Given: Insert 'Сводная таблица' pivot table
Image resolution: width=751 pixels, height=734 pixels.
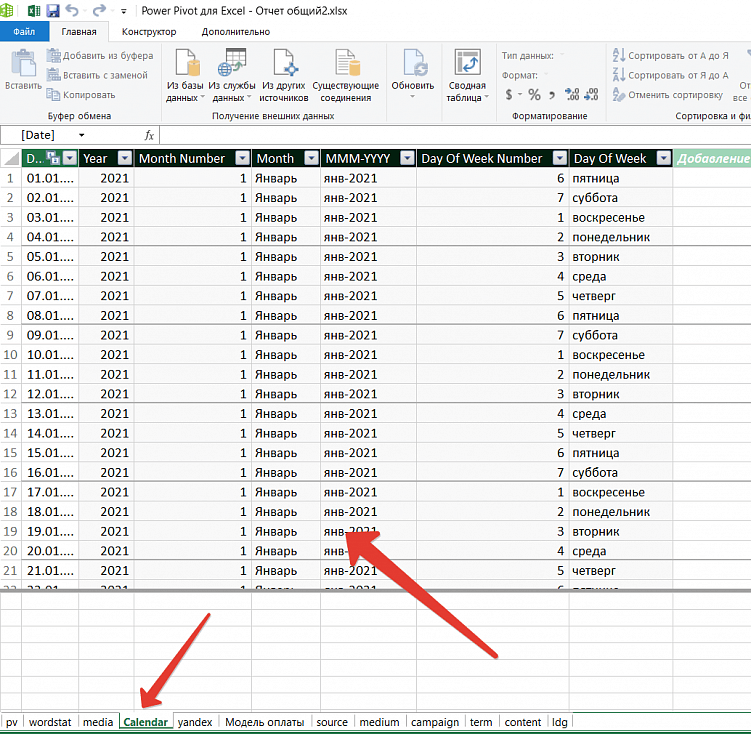Looking at the screenshot, I should point(466,66).
